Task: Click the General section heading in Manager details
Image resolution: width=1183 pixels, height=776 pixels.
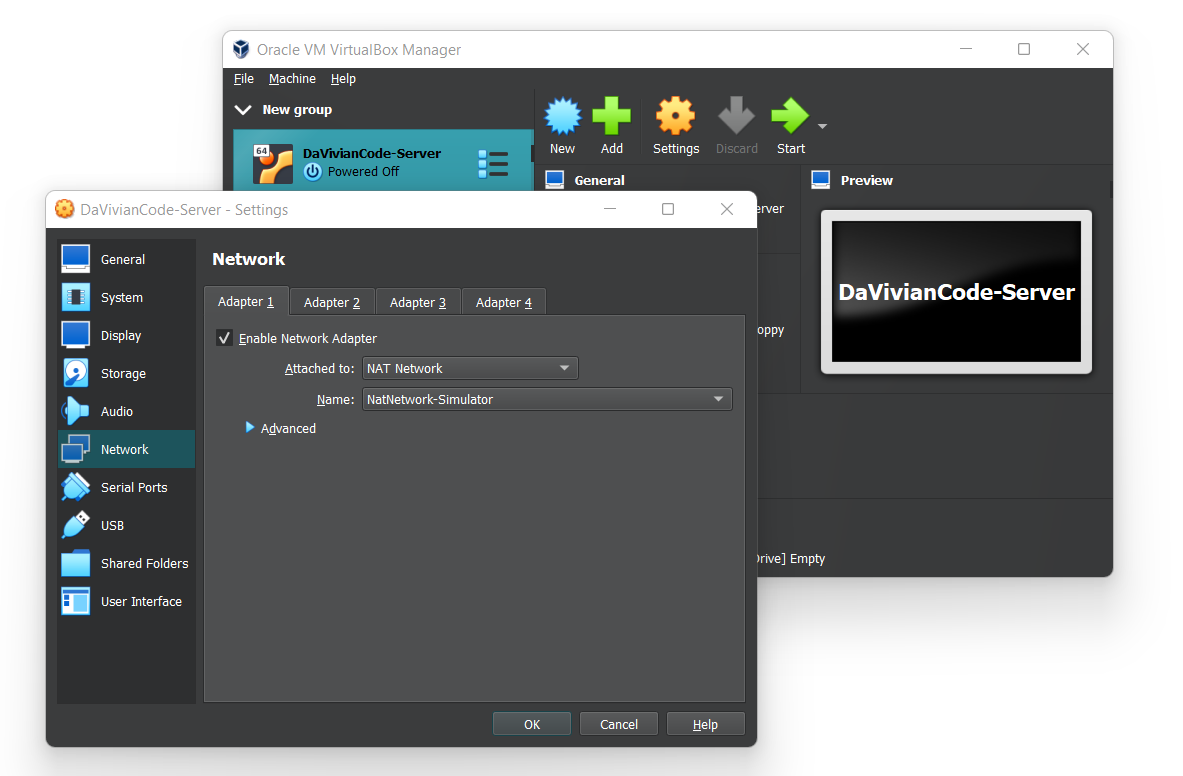Action: [x=600, y=180]
